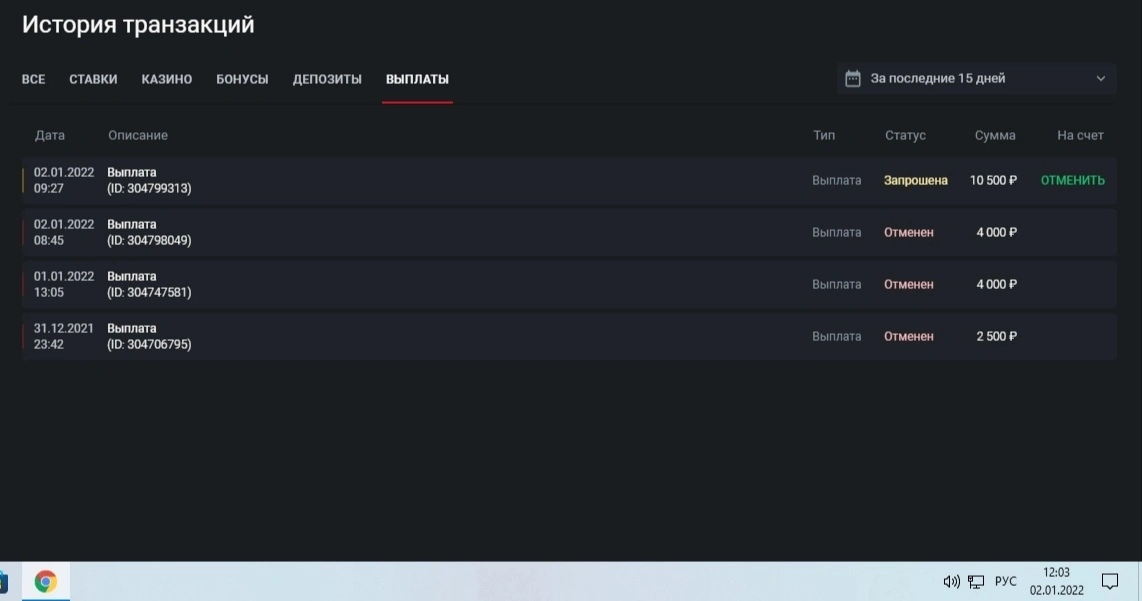Open Google Chrome from the taskbar
The image size is (1142, 601).
[x=45, y=581]
